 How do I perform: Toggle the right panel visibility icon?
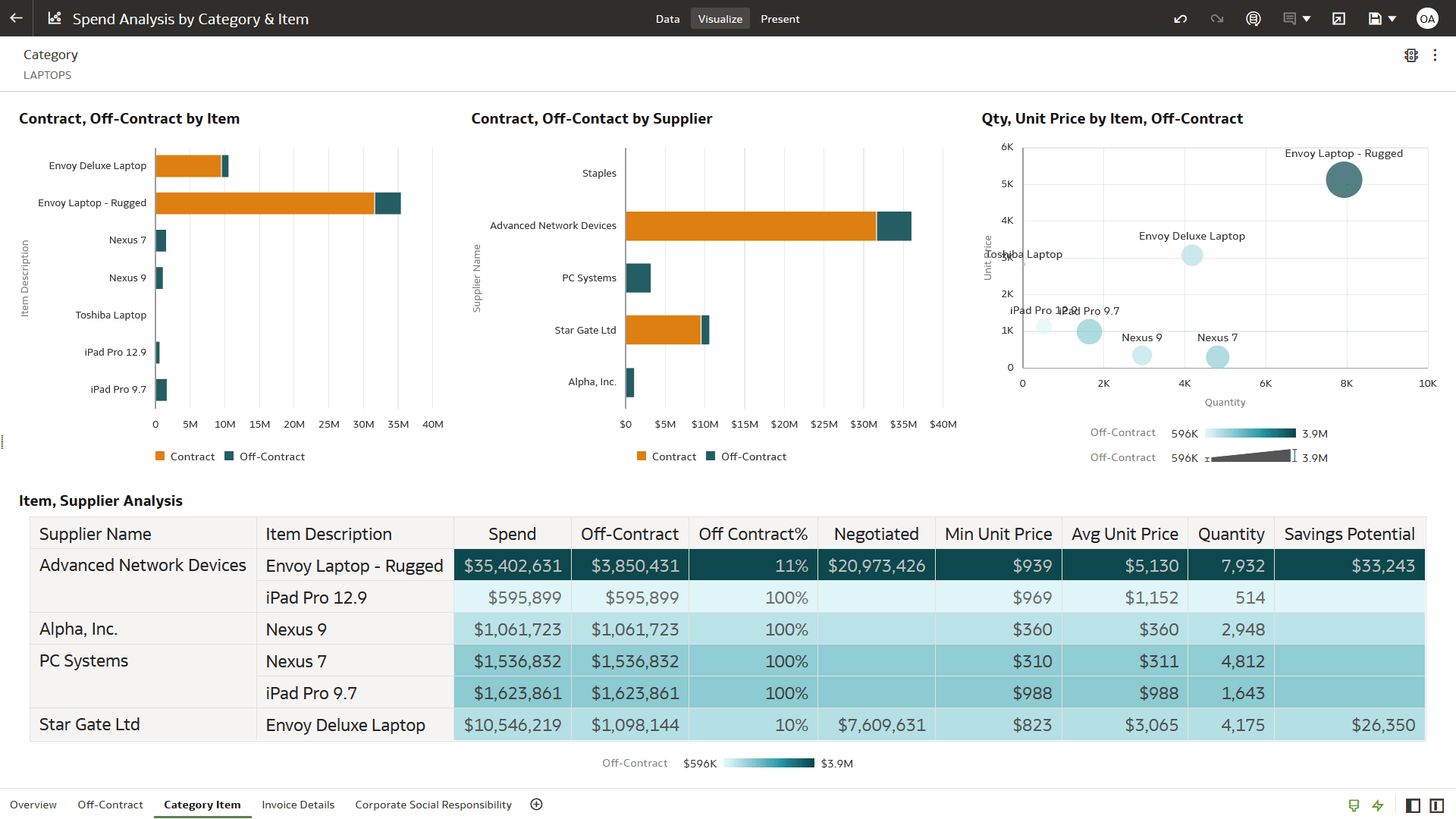pyautogui.click(x=1437, y=805)
